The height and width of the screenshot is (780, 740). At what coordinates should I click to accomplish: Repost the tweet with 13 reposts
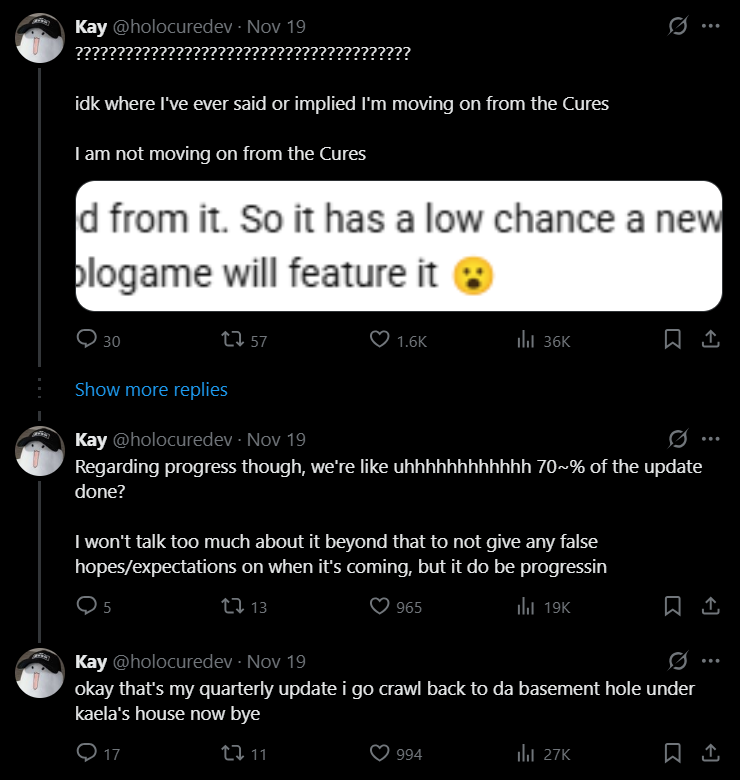point(231,606)
